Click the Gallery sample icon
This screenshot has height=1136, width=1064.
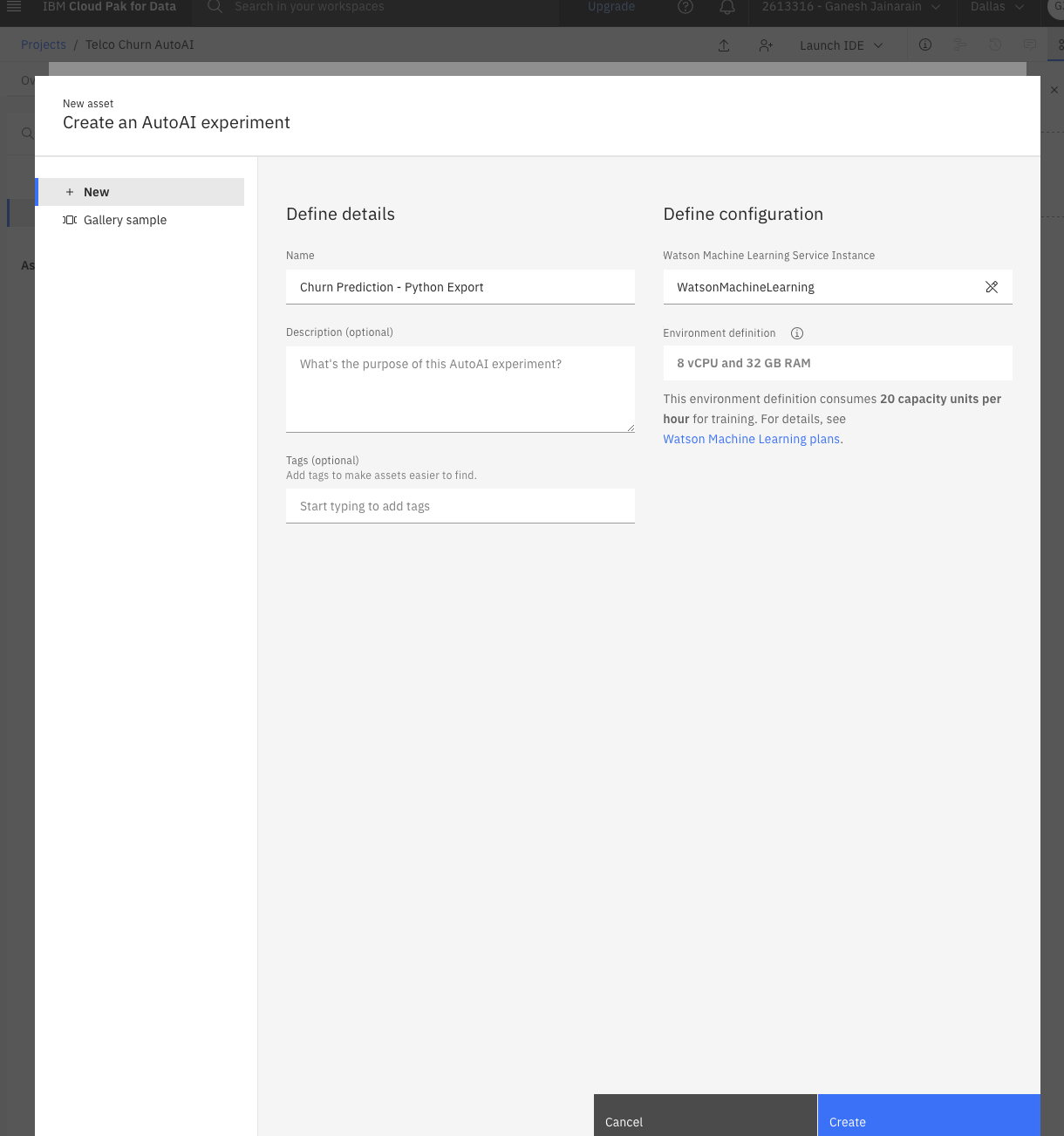70,220
